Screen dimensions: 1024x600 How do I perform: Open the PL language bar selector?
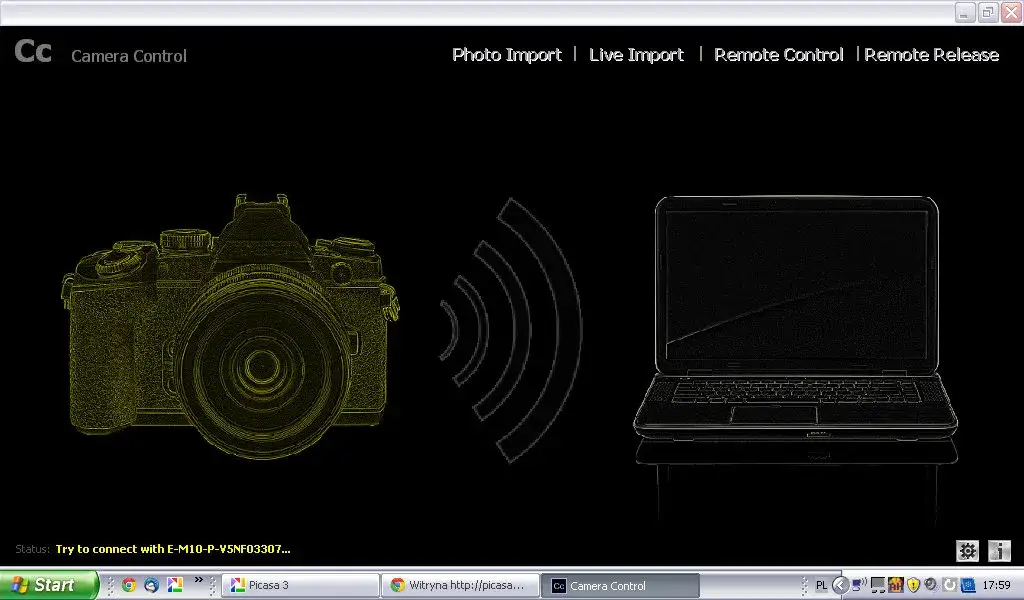(821, 585)
